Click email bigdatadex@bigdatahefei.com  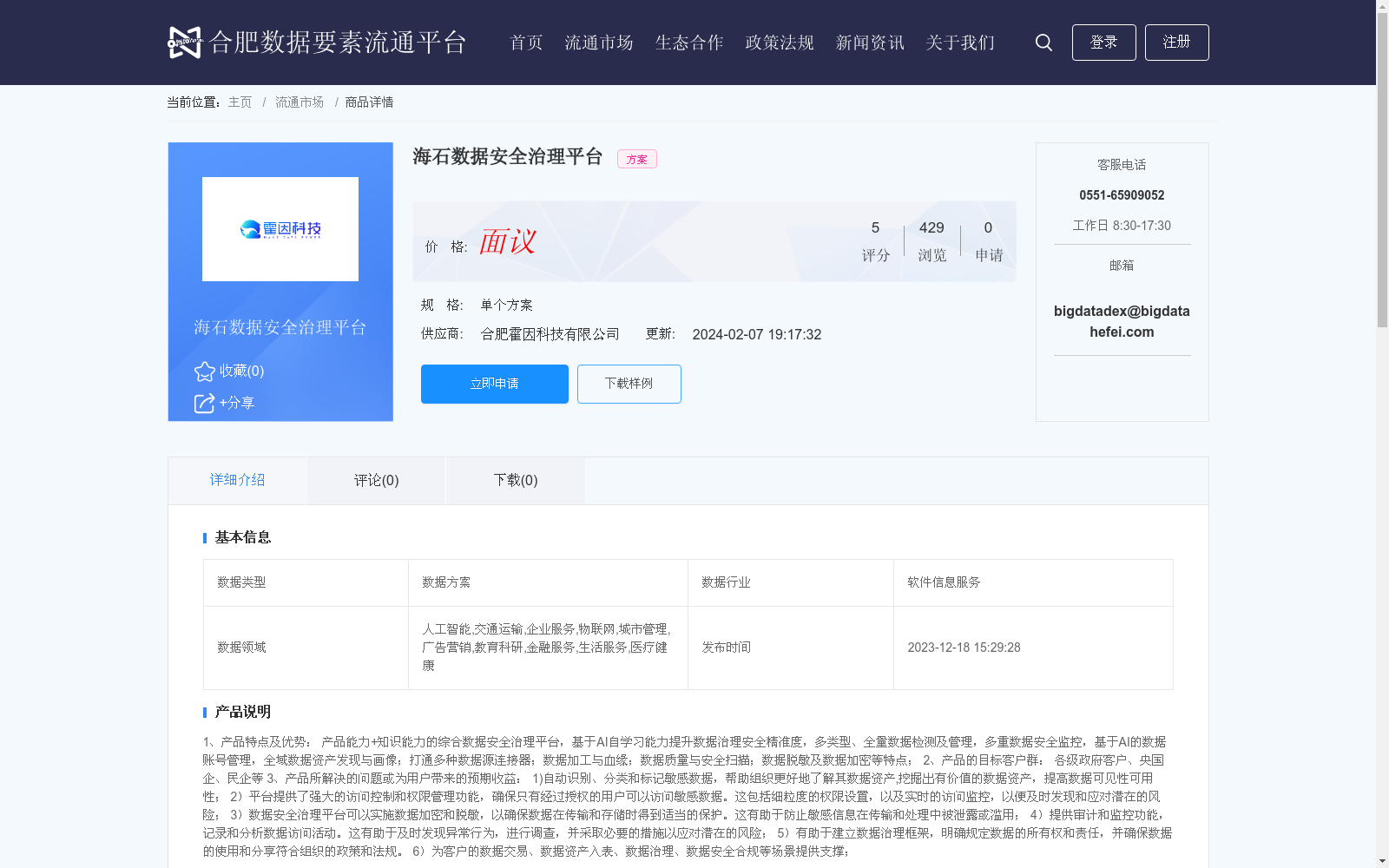(x=1122, y=321)
